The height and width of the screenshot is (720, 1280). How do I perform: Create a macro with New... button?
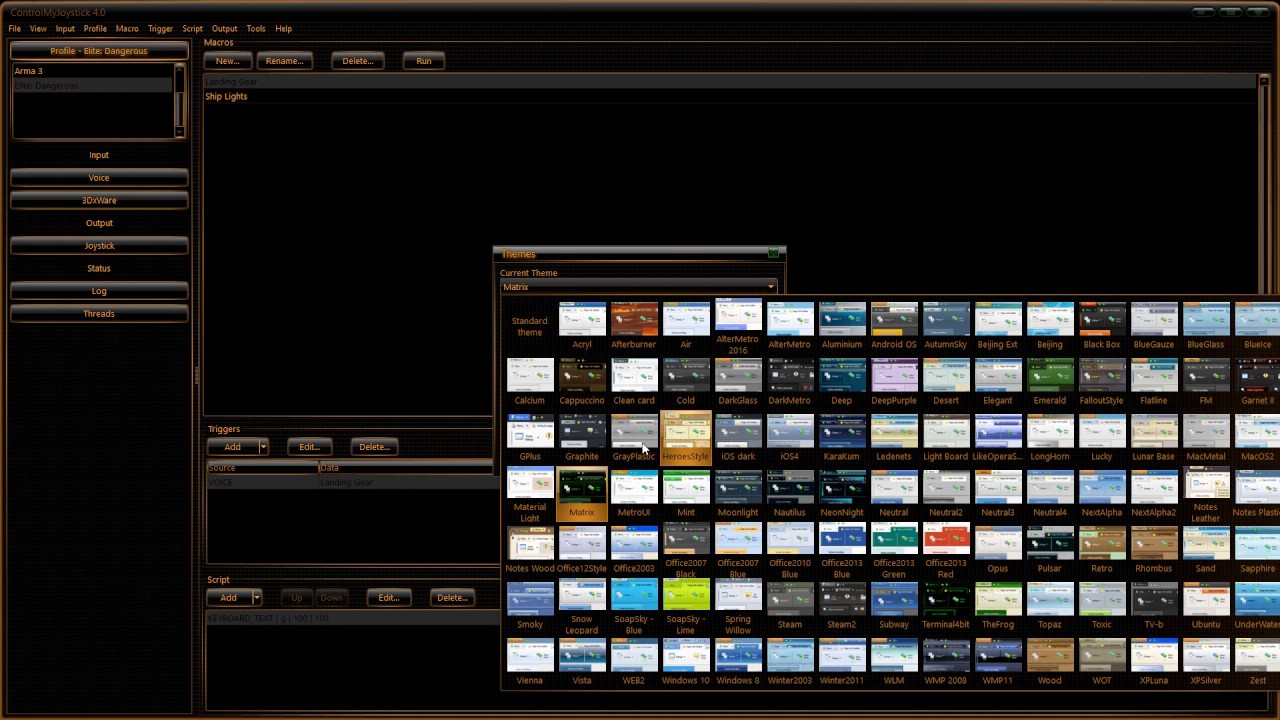(228, 61)
